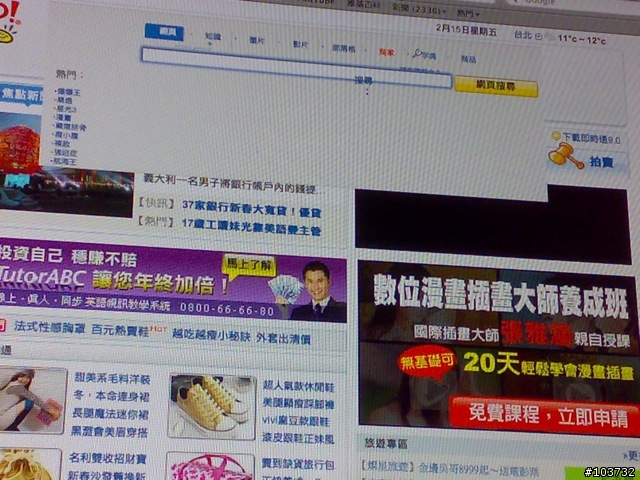Click the gold item thumbnail beside 名利雙收招財寶
Image resolution: width=640 pixels, height=480 pixels.
click(x=30, y=464)
